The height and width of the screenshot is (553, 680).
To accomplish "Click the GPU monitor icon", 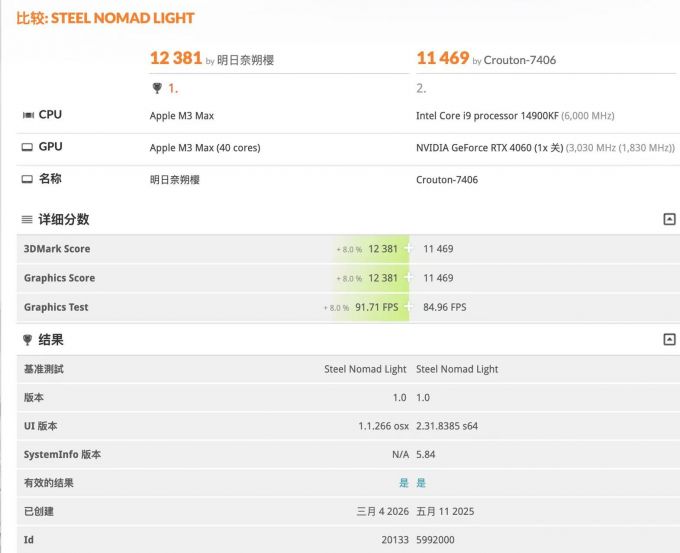I will click(x=27, y=147).
